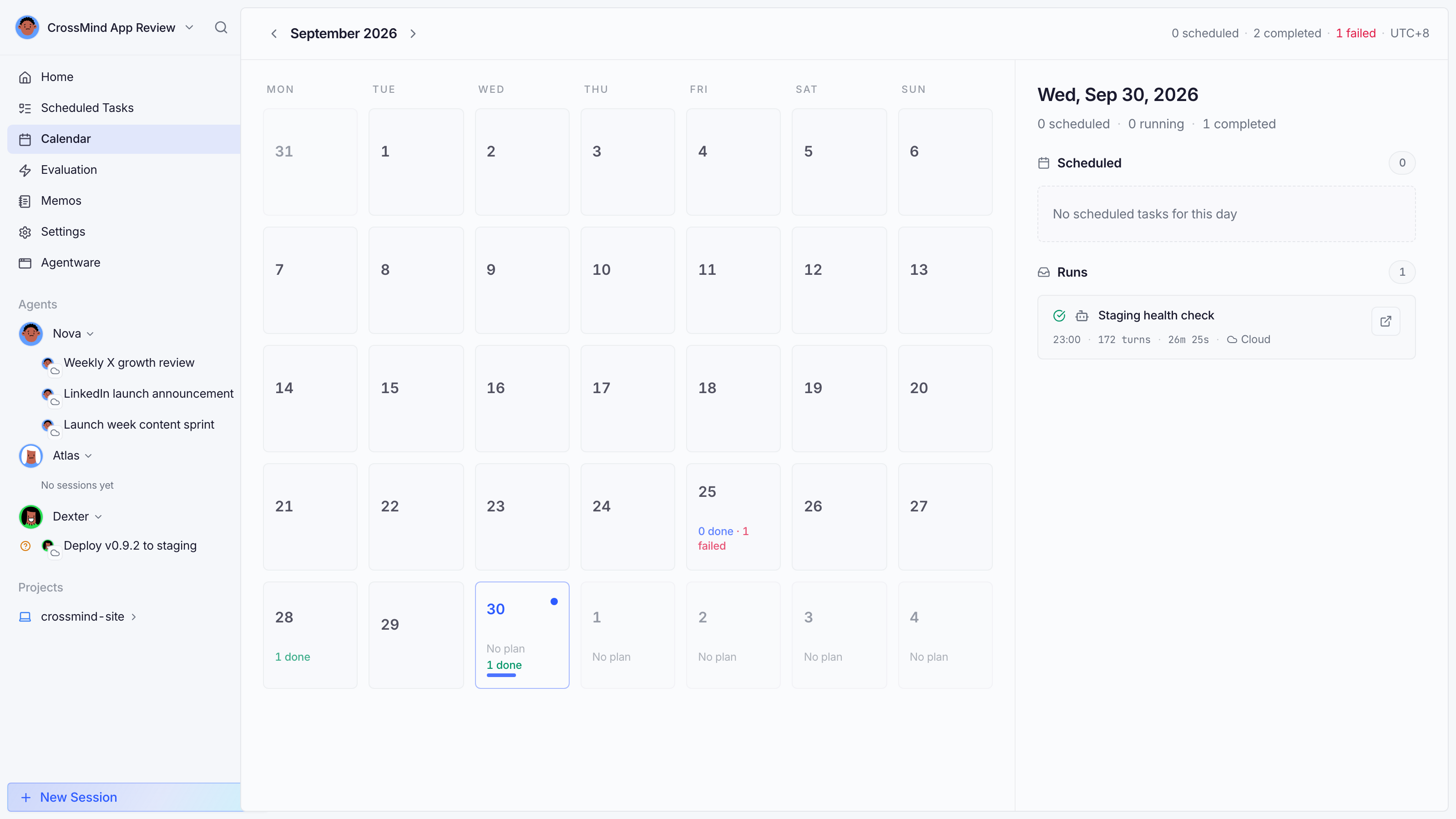Click the Evaluation lightning icon
The width and height of the screenshot is (1456, 819).
(25, 170)
